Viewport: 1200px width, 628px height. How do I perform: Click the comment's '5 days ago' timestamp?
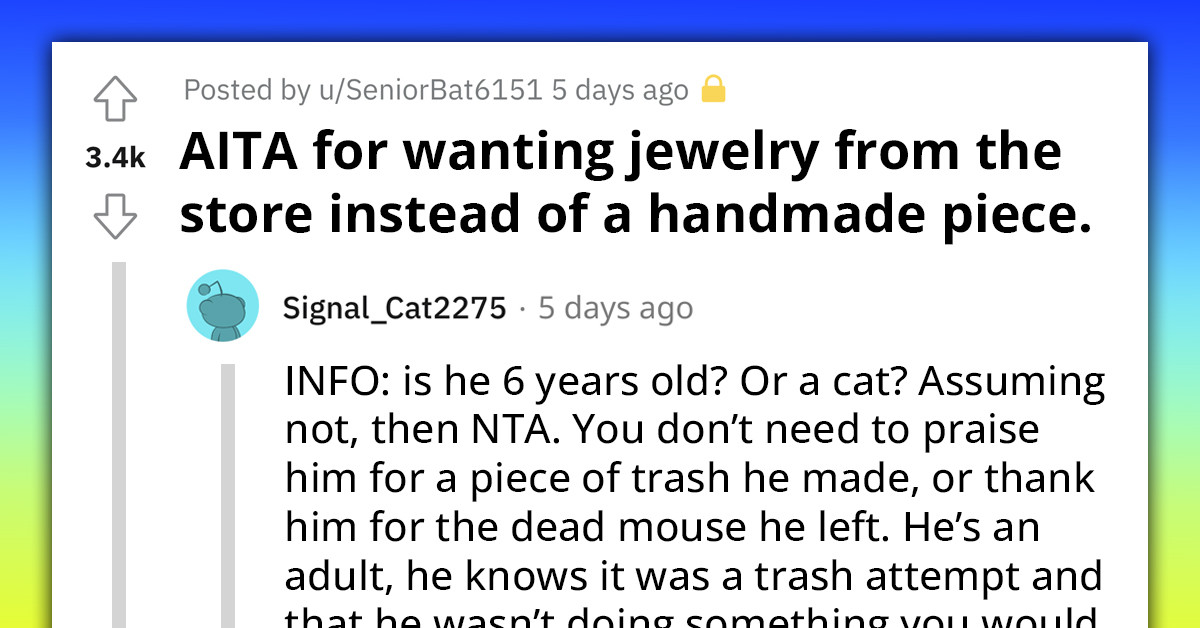click(615, 307)
